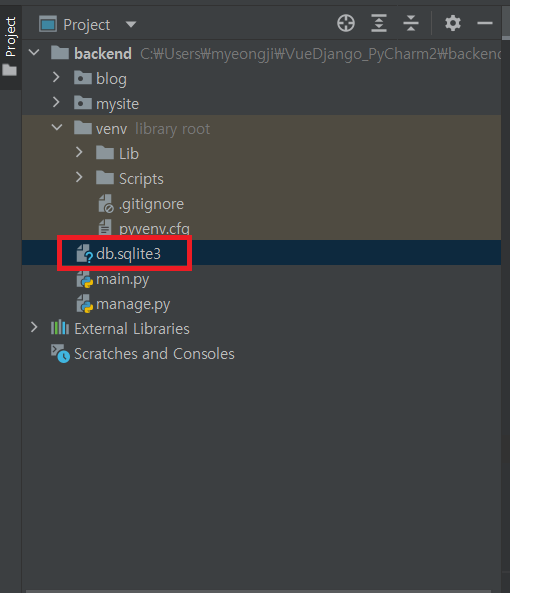This screenshot has width=535, height=593.
Task: Click the db.sqlite3 unknown-file icon
Action: pos(85,253)
